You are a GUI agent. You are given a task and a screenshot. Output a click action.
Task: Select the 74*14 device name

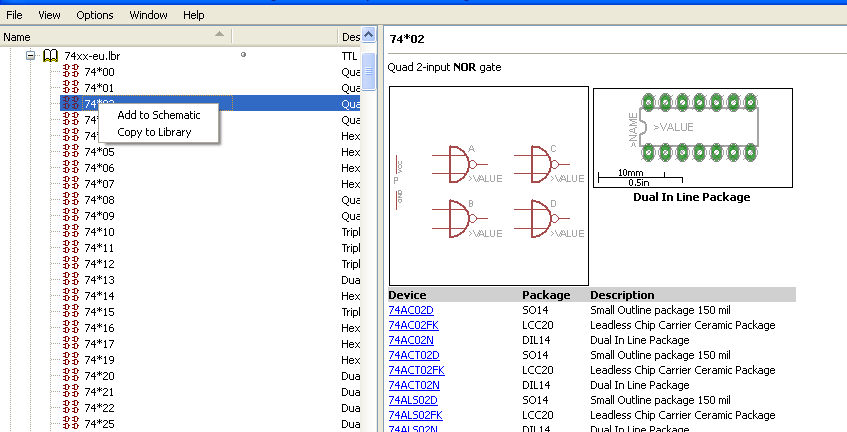point(99,296)
